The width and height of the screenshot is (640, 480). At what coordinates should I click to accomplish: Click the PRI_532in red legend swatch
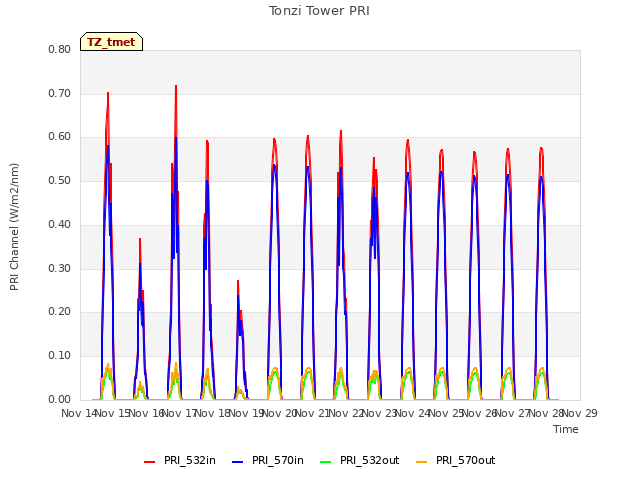tap(149, 461)
